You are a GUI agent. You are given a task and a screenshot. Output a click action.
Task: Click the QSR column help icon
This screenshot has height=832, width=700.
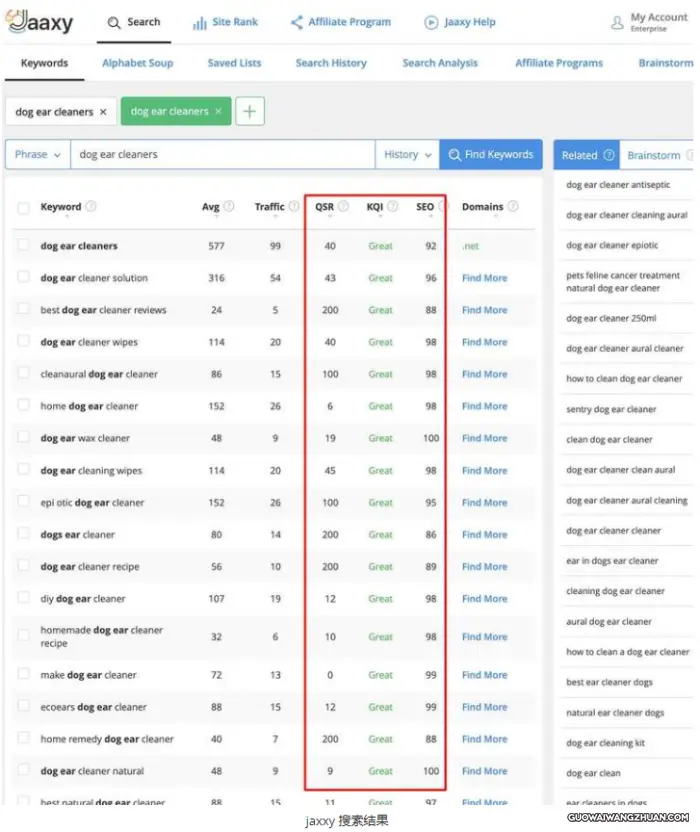coord(344,206)
